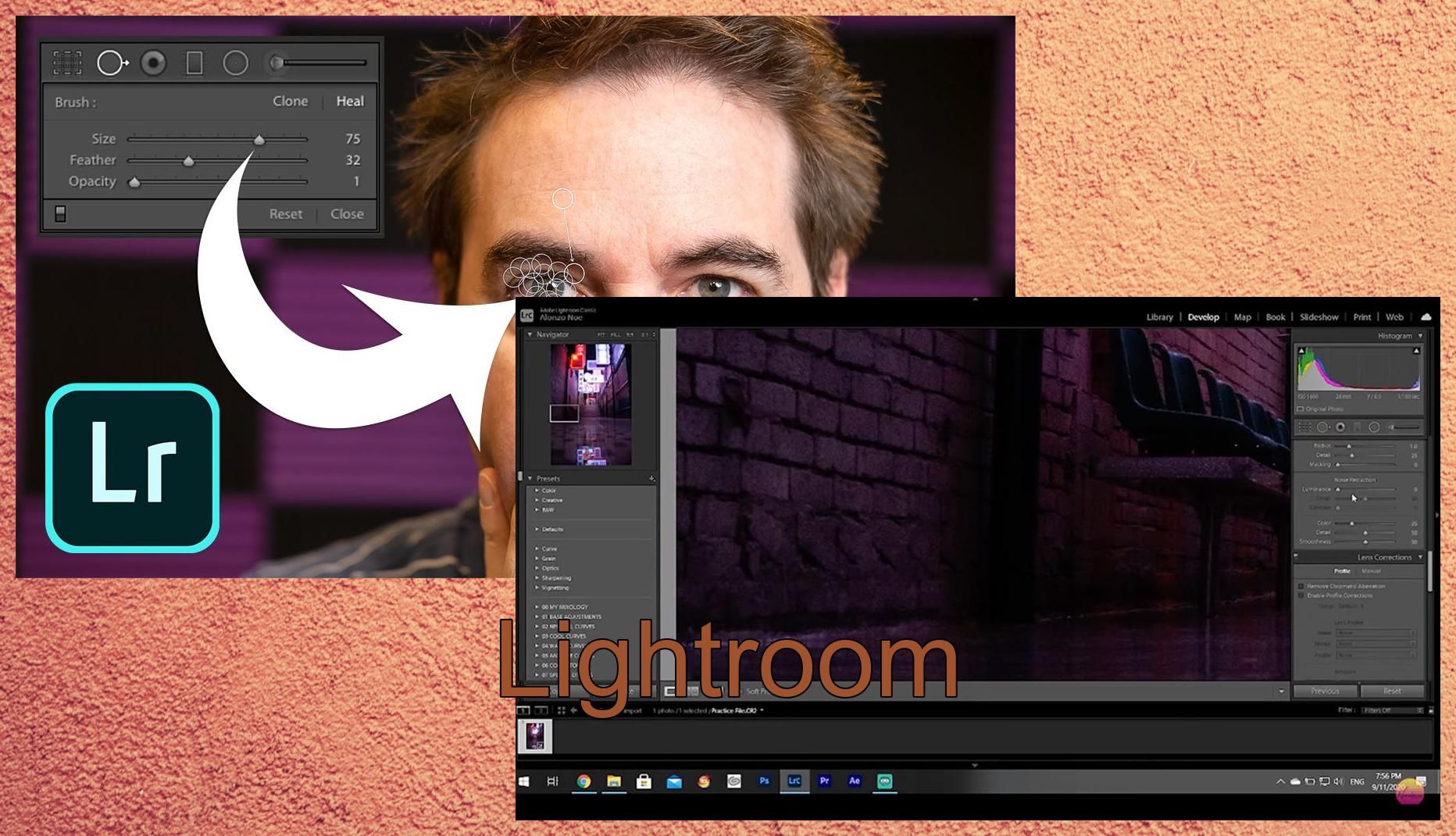Add a new preset with plus icon
Screen dimensions: 1456x836
tap(651, 478)
